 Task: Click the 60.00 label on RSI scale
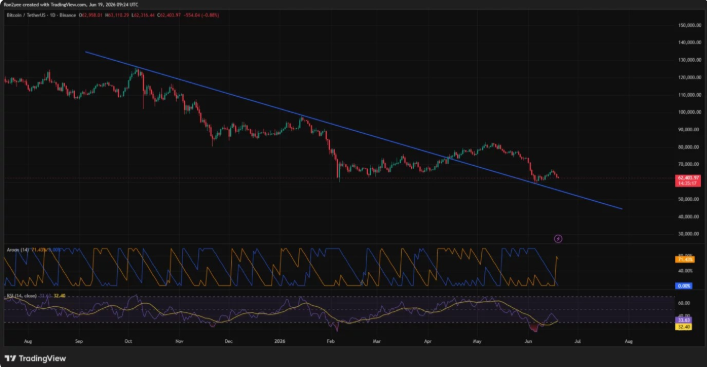click(x=684, y=303)
